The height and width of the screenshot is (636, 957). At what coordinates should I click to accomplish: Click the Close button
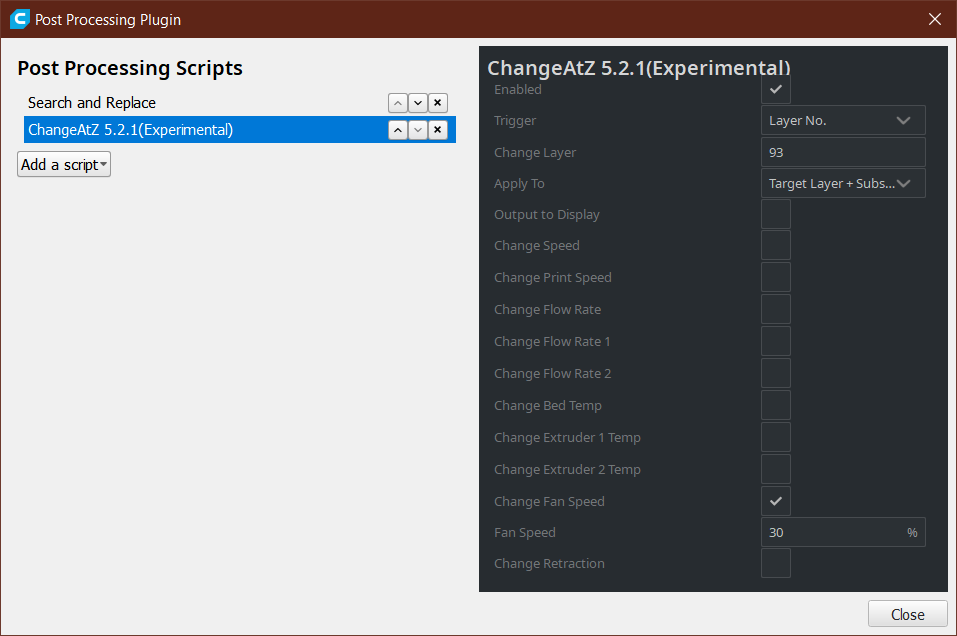tap(908, 614)
